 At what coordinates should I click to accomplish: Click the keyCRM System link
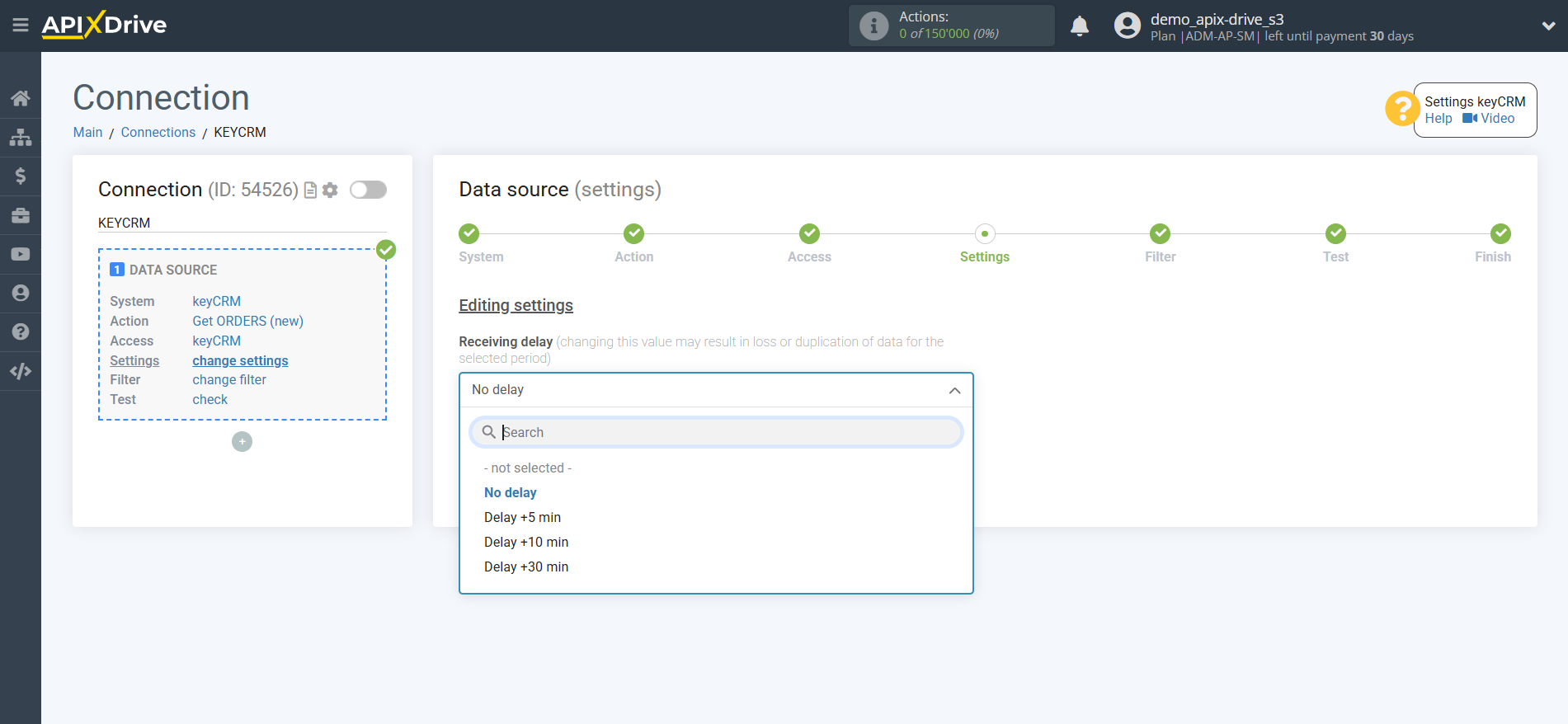(217, 301)
